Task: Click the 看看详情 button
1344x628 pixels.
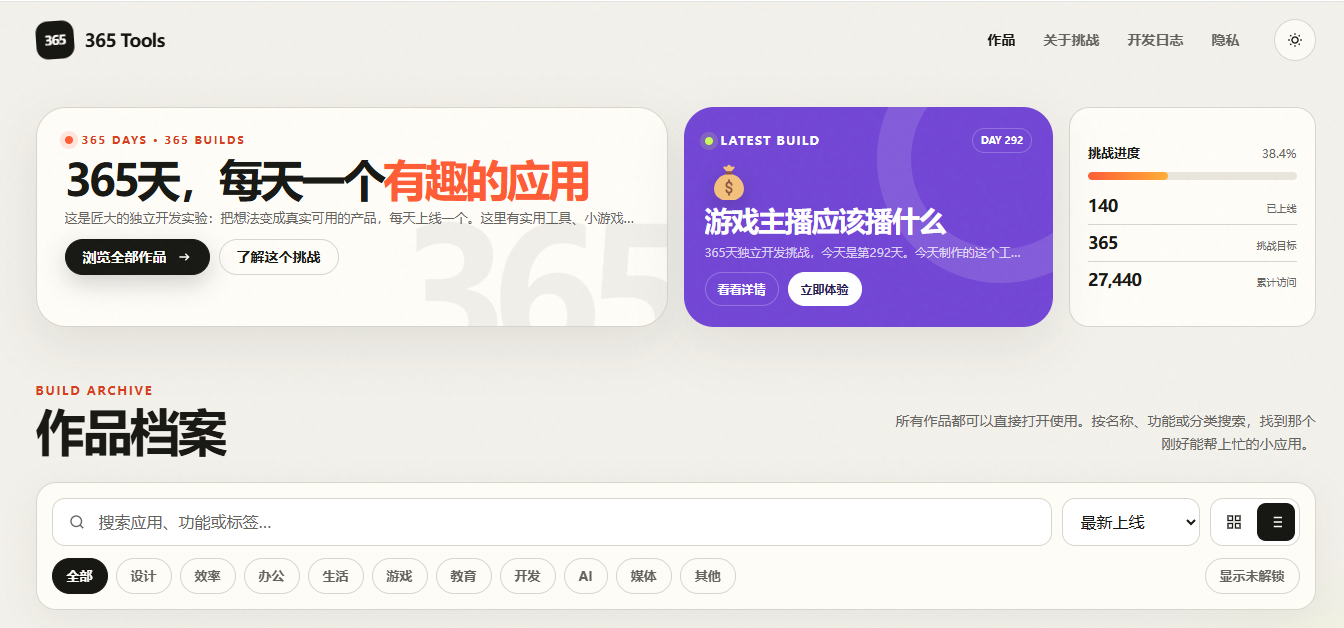Action: (x=742, y=289)
